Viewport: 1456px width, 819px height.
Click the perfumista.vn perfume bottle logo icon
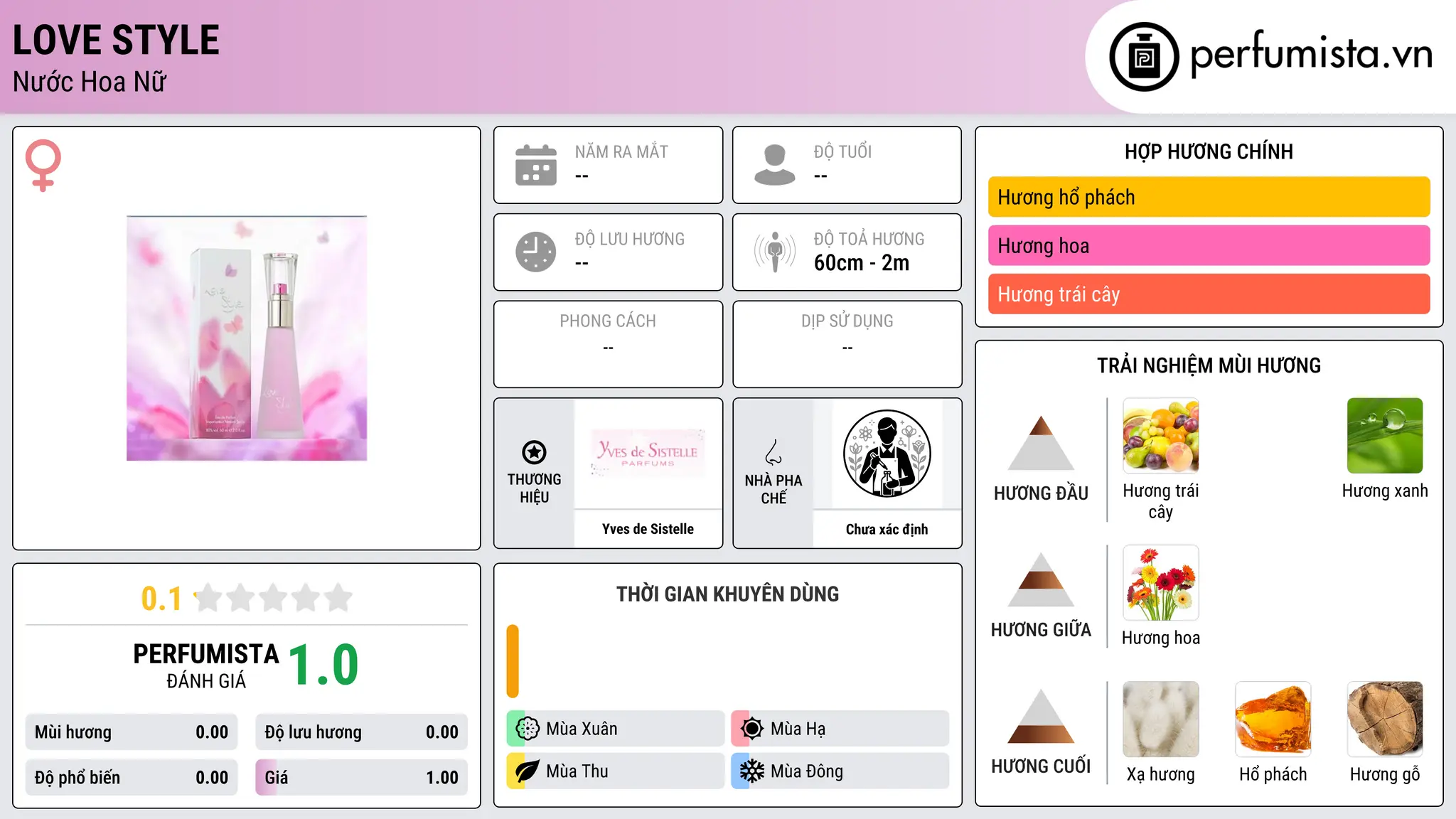pos(1144,57)
